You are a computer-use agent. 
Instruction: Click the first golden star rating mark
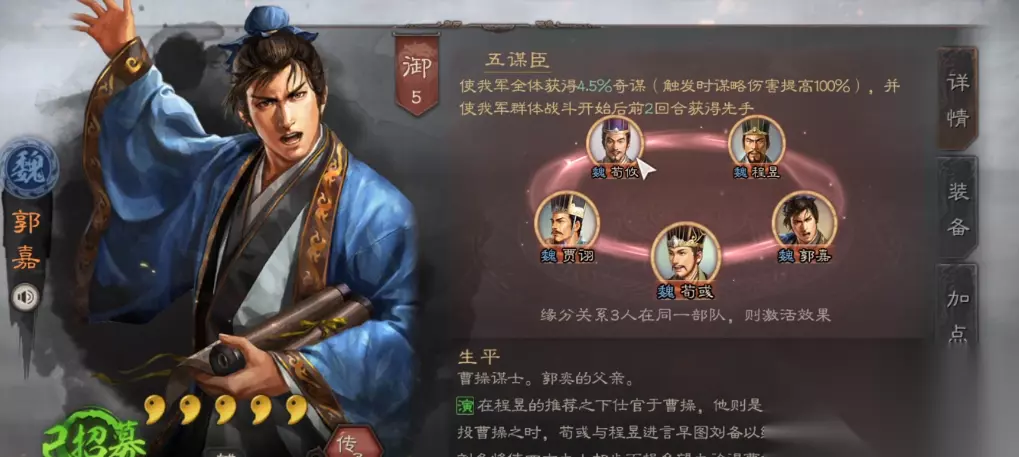[154, 410]
